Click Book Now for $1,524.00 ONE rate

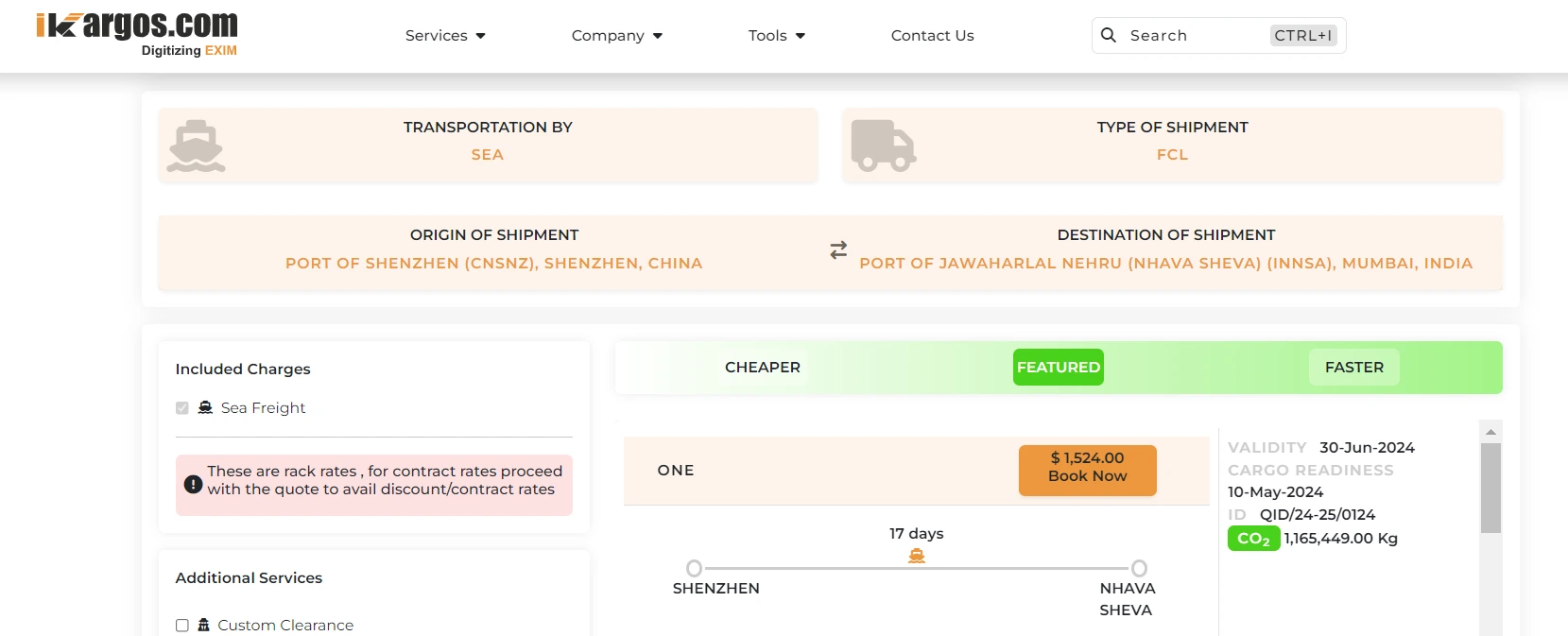click(x=1087, y=470)
